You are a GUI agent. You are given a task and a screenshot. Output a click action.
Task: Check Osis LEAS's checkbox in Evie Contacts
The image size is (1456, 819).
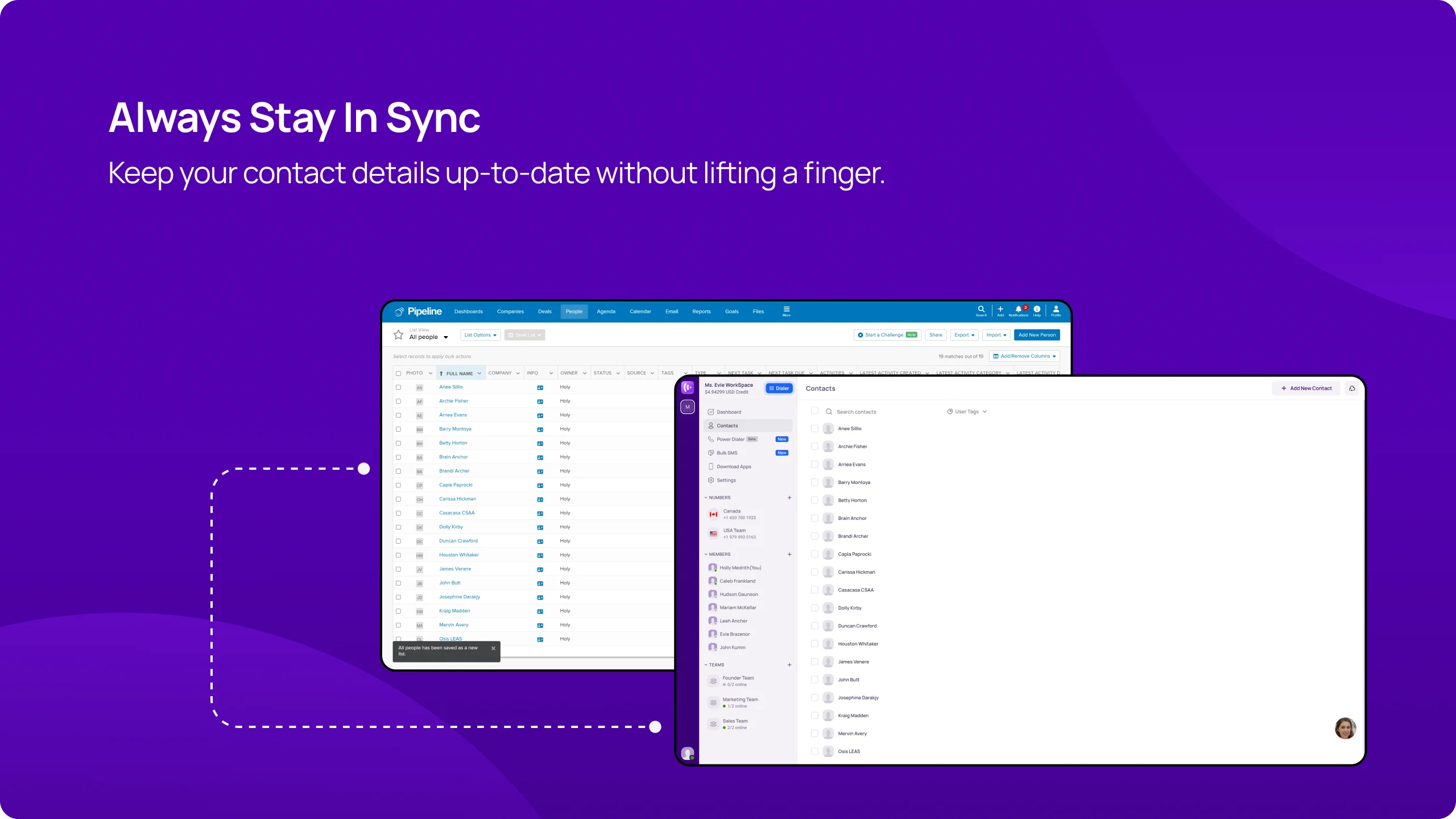click(x=814, y=751)
